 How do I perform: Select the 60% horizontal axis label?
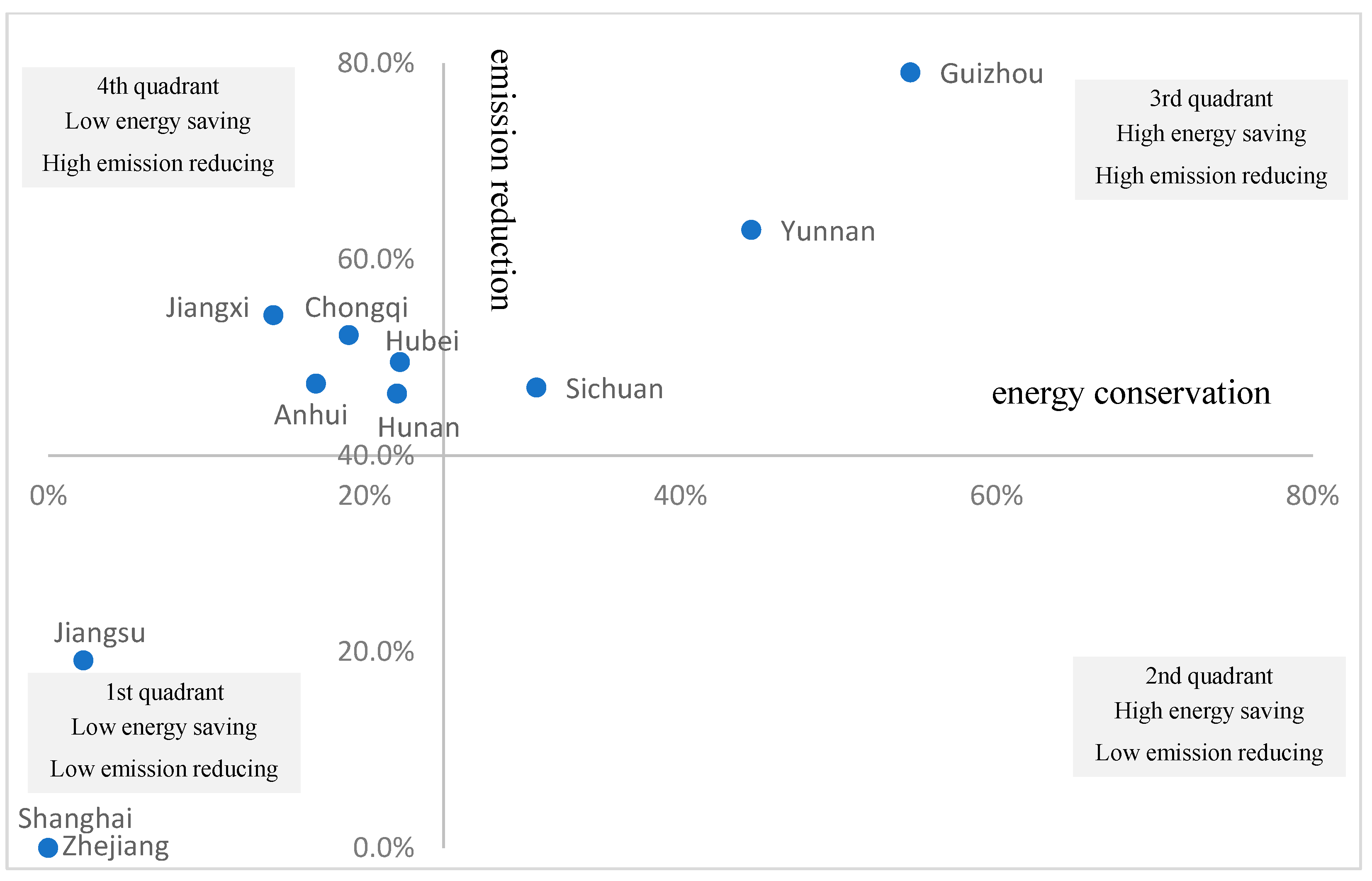tap(996, 495)
